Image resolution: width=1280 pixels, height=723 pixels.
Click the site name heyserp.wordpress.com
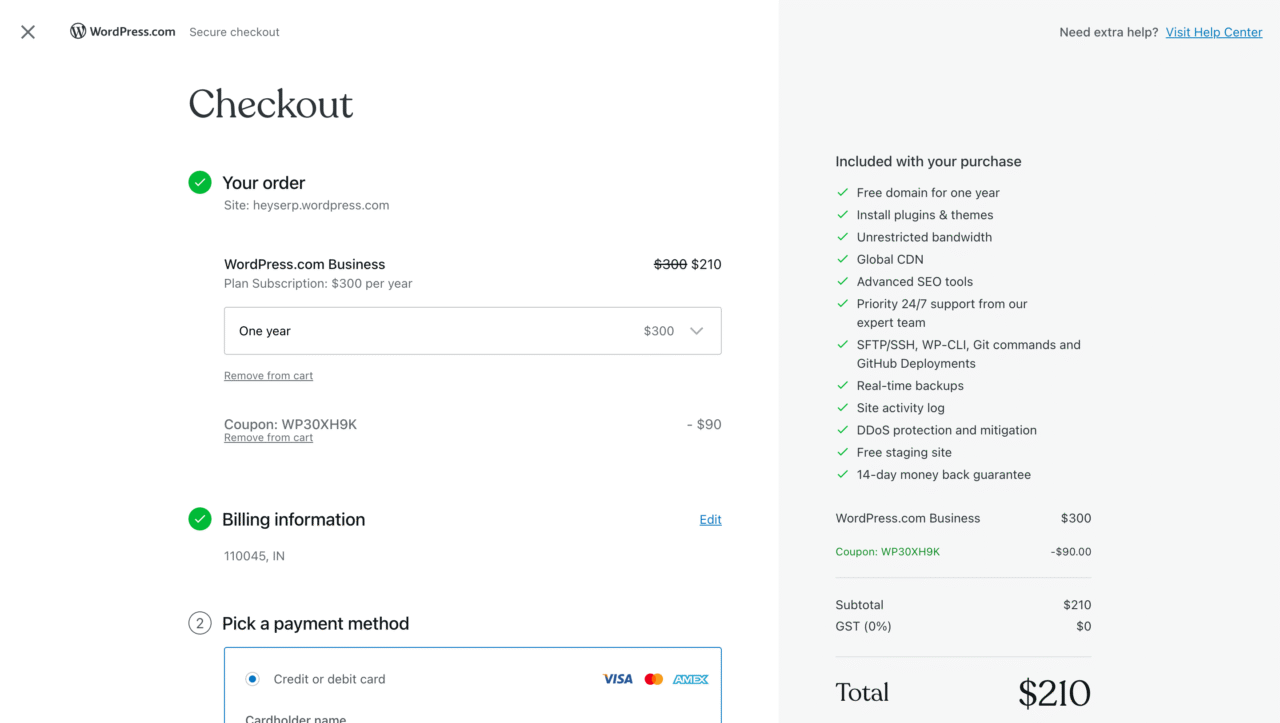pyautogui.click(x=306, y=205)
